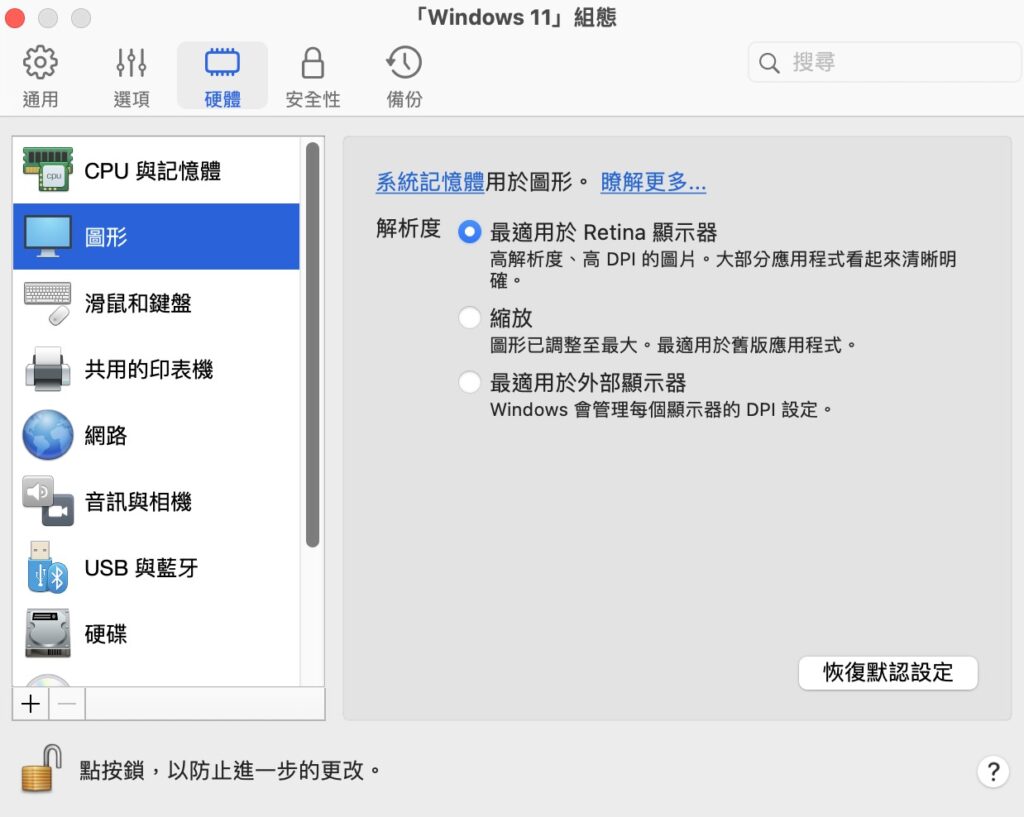Select 網路 in the hardware list

tap(156, 435)
